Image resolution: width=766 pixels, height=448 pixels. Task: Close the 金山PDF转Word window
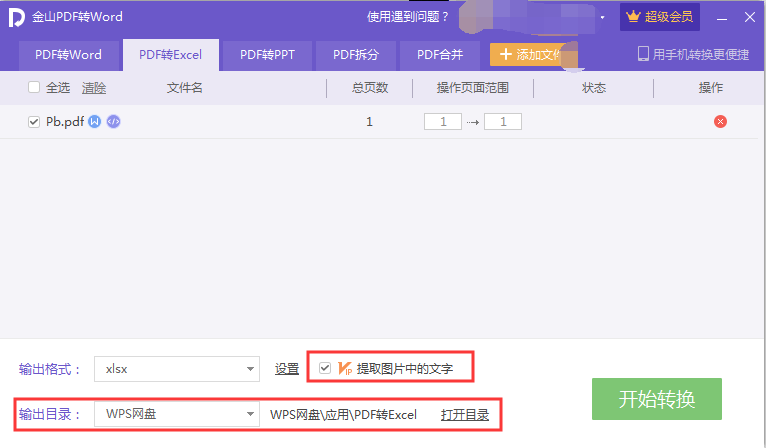(750, 17)
